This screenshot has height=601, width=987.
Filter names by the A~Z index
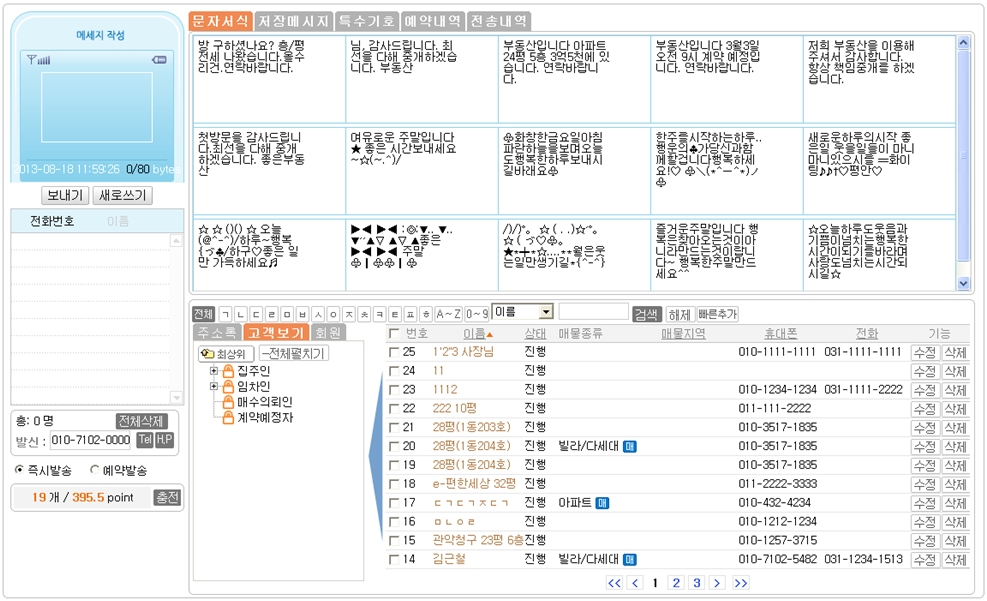449,314
